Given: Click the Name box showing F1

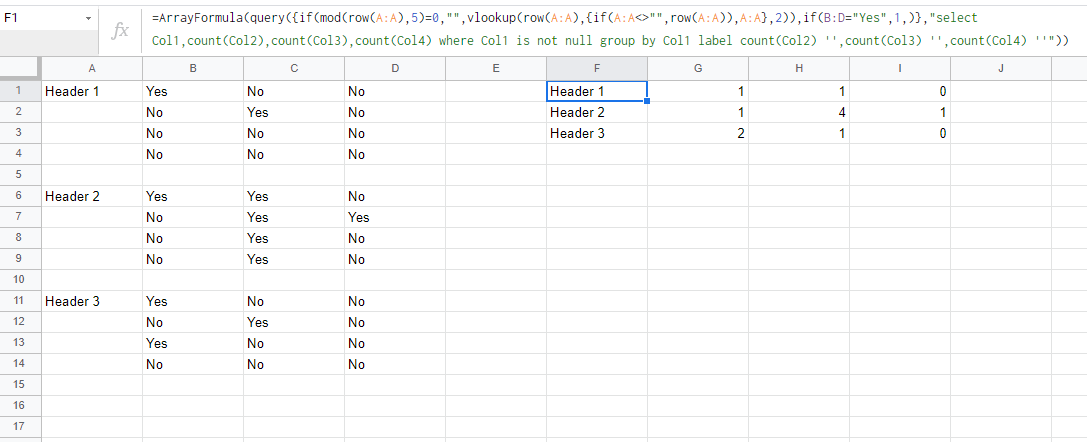Looking at the screenshot, I should coord(49,19).
